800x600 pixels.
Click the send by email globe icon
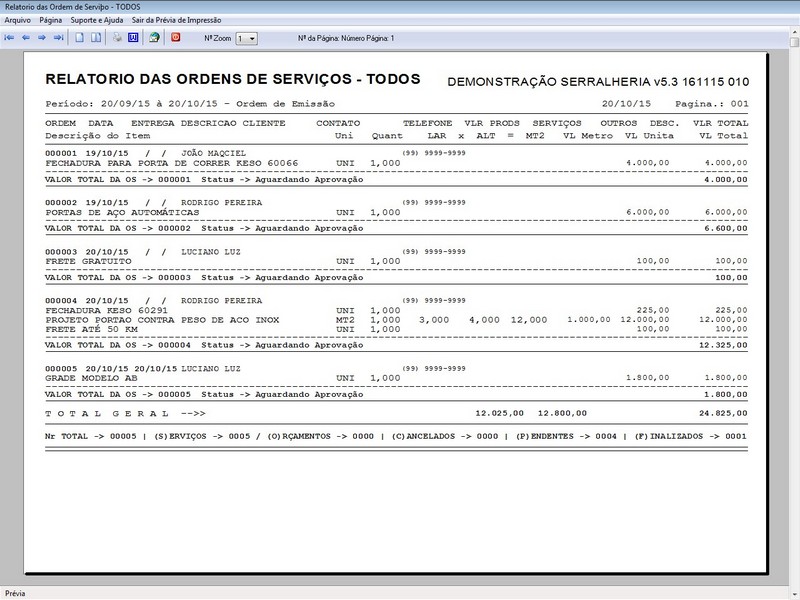(x=155, y=40)
